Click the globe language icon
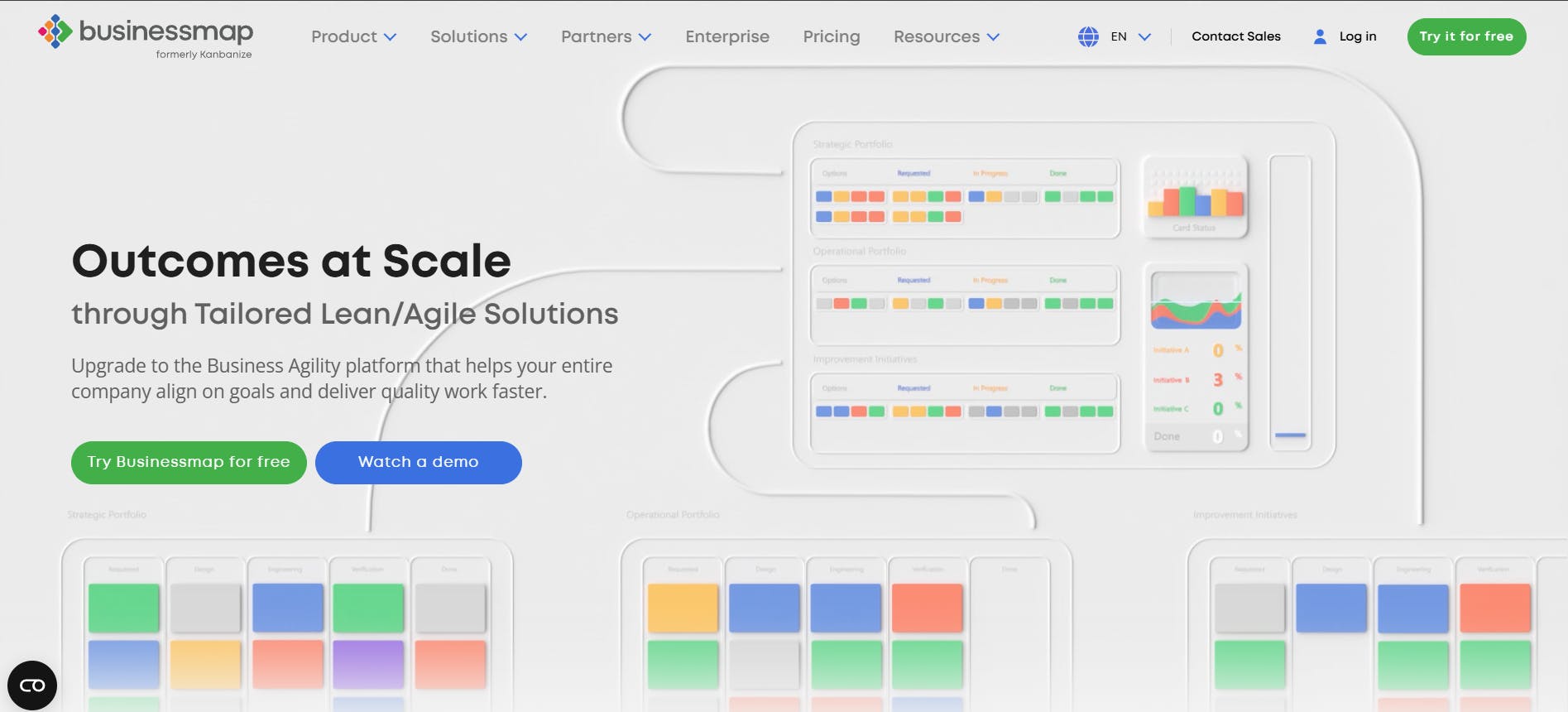The height and width of the screenshot is (712, 1568). point(1088,36)
